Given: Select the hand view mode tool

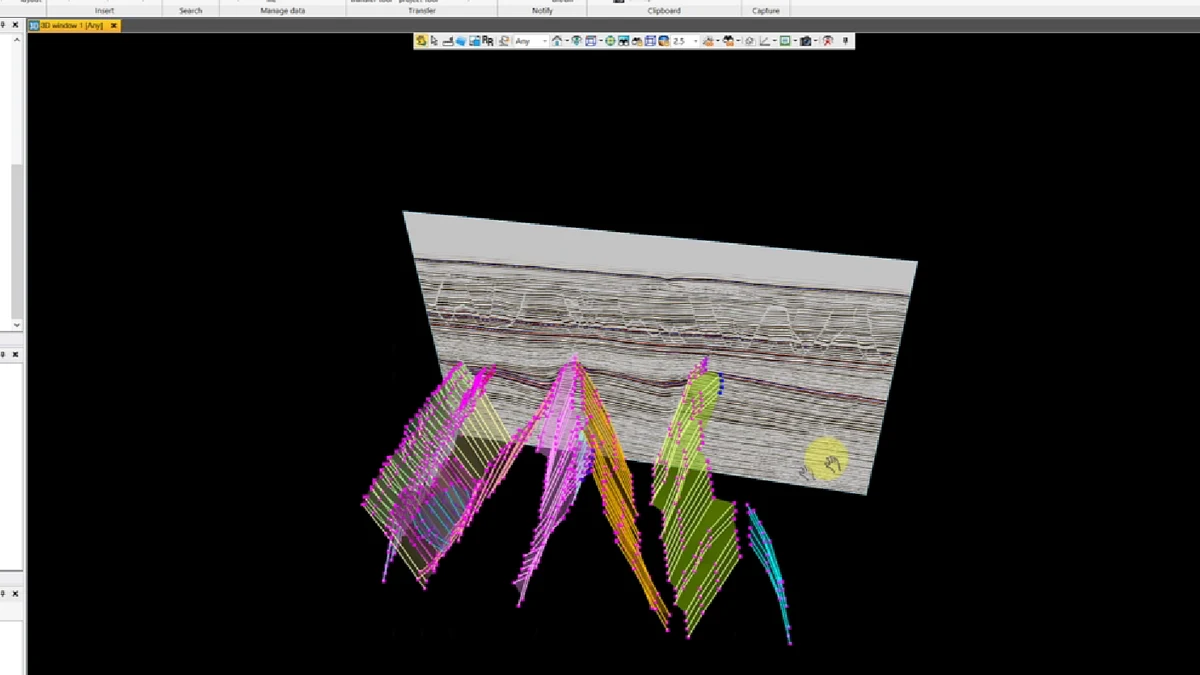Looking at the screenshot, I should [x=421, y=41].
